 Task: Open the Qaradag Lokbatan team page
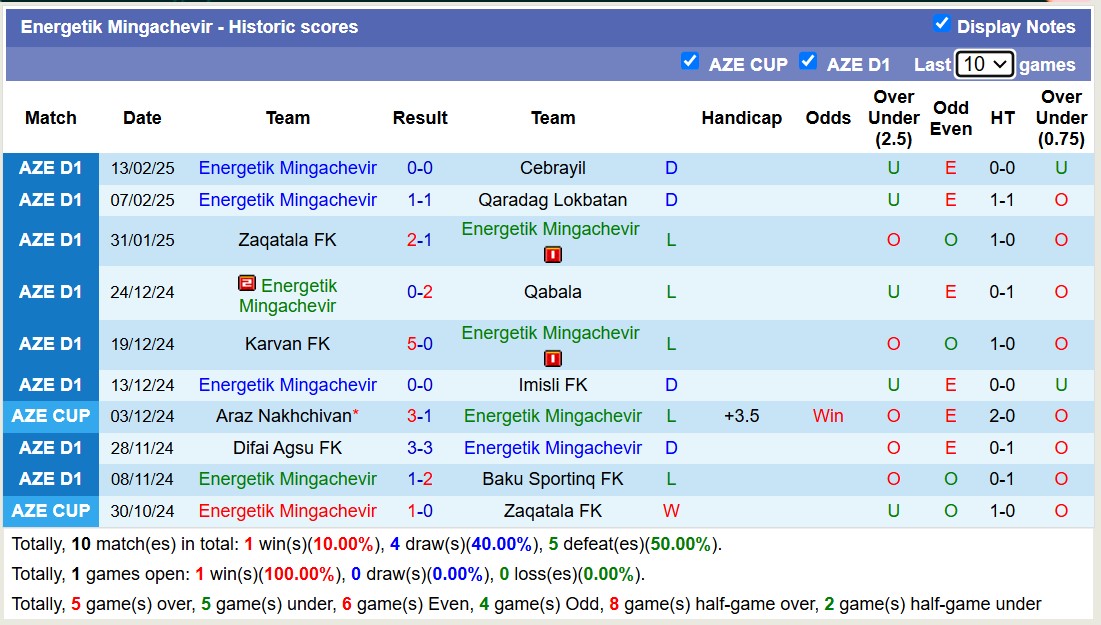(x=553, y=200)
